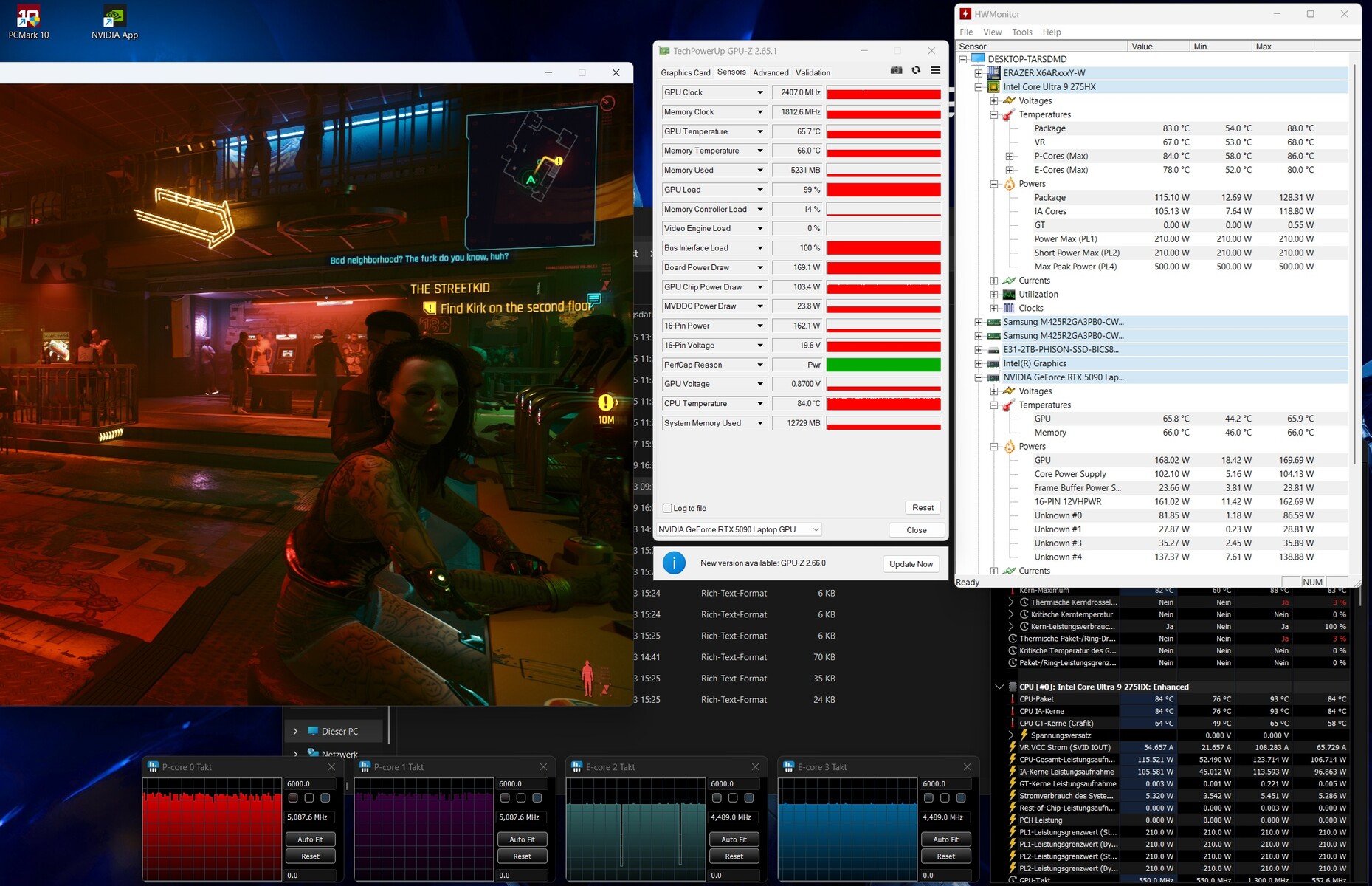The width and height of the screenshot is (1372, 886).
Task: Open the GPU Temperature sensor dropdown
Action: click(759, 131)
